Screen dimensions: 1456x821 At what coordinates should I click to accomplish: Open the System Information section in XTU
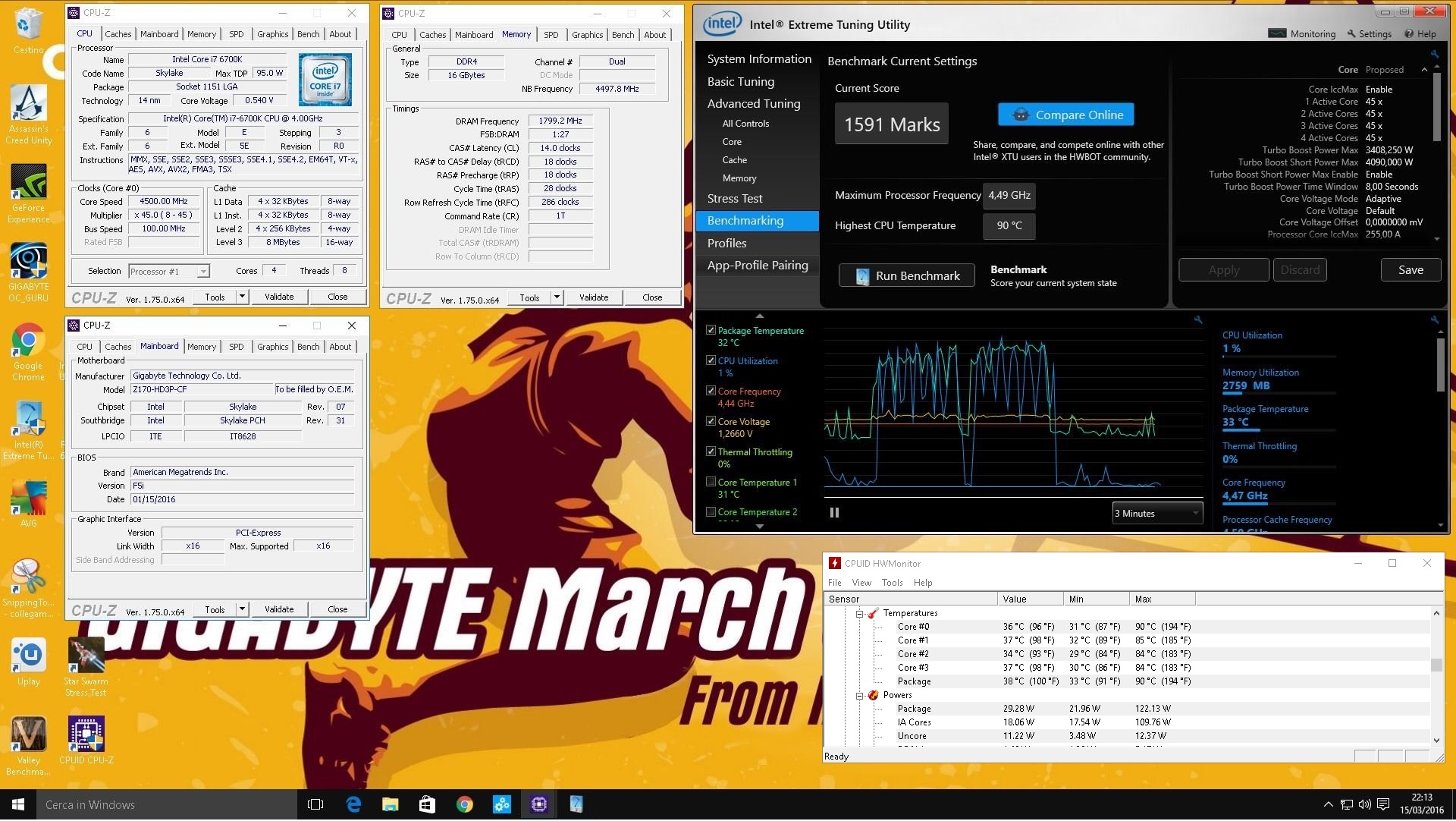click(x=758, y=59)
